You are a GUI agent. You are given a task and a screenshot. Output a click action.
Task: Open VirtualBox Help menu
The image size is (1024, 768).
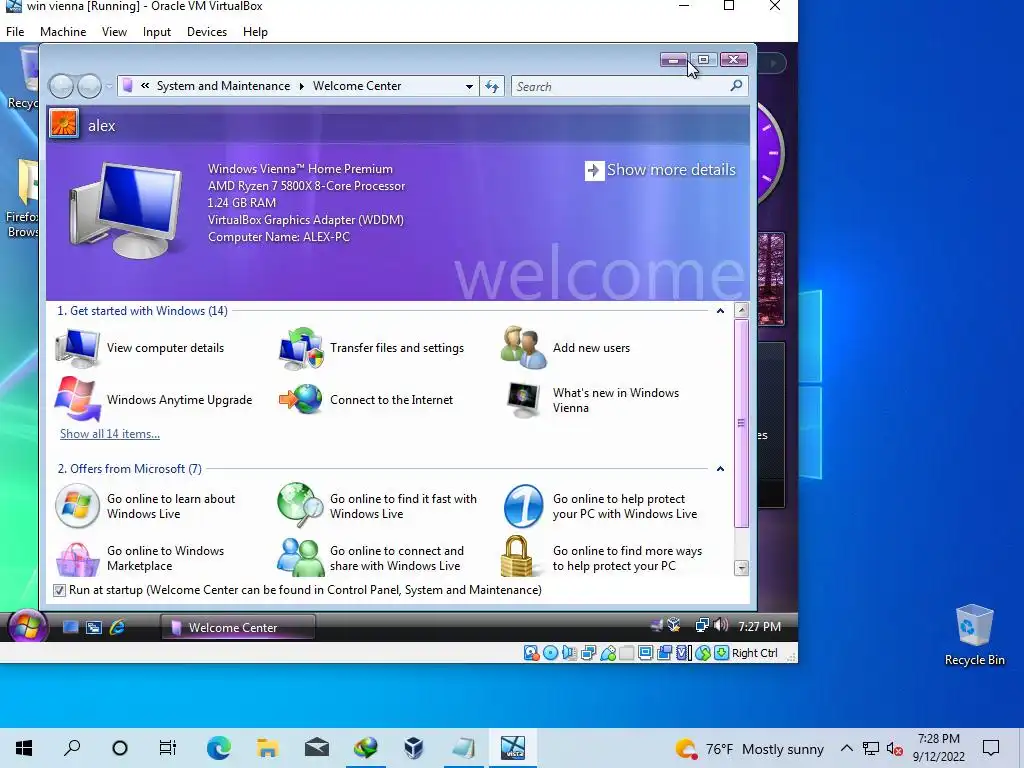click(x=255, y=31)
